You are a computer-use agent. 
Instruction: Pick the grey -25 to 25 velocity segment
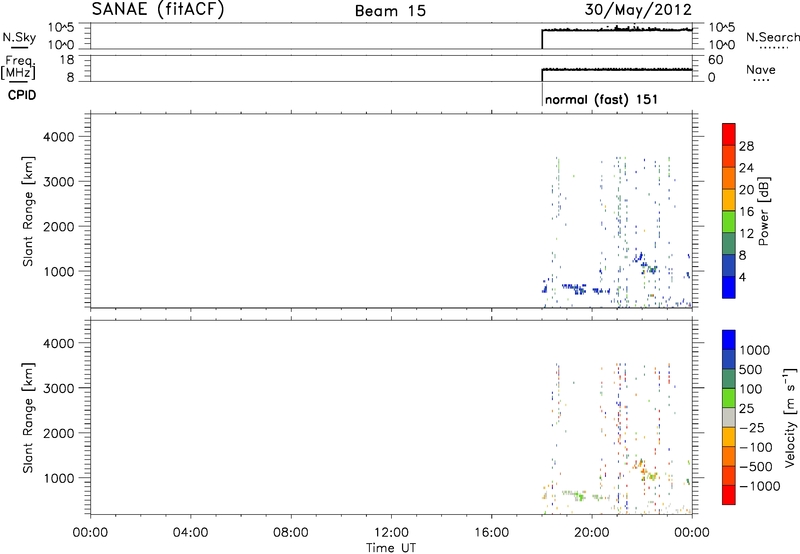point(729,418)
